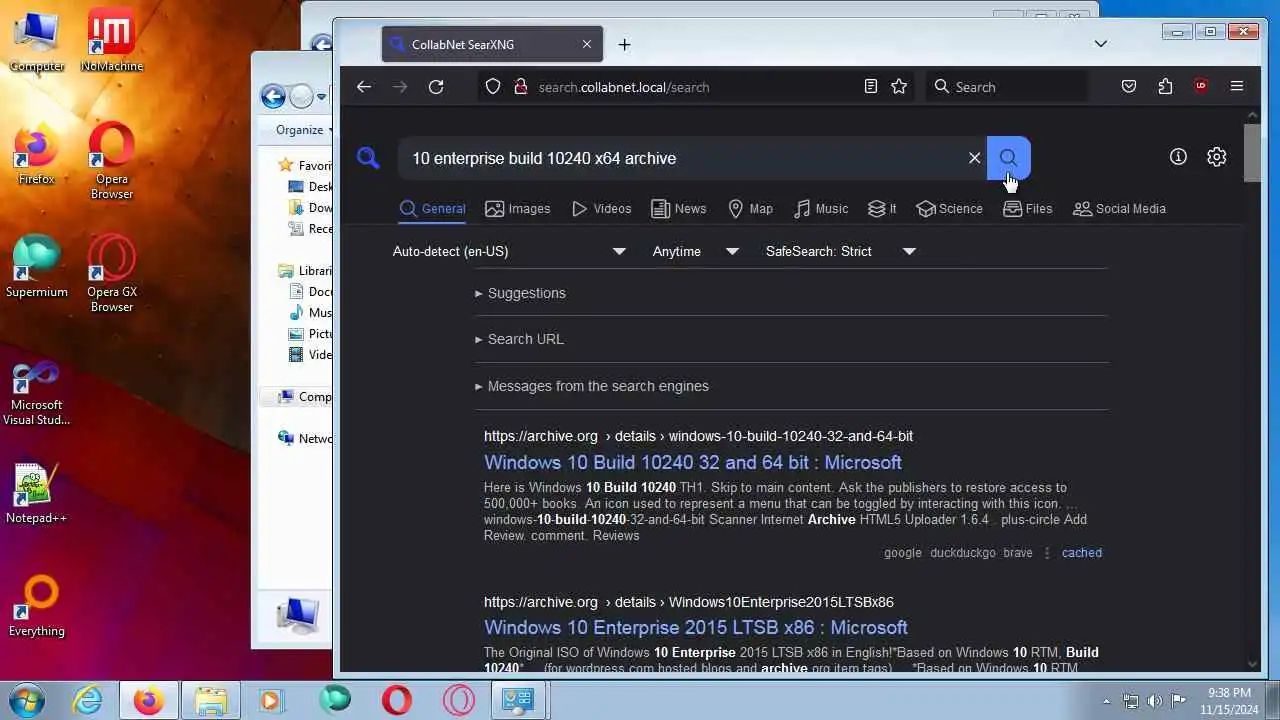Click the Firefox address bar URL
Screen dimensions: 1280x720
(624, 87)
